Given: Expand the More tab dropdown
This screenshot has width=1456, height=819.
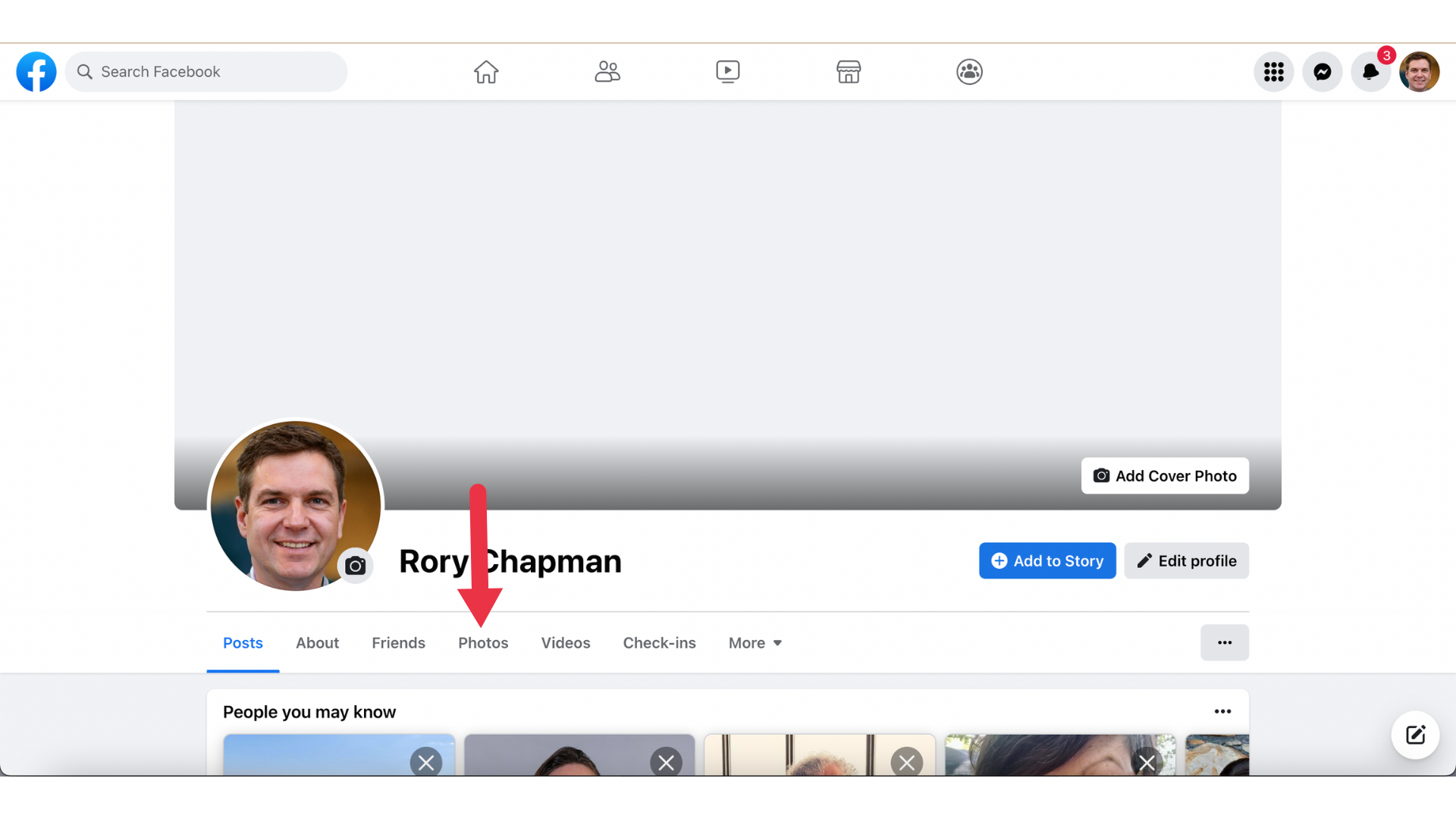Looking at the screenshot, I should 754,642.
